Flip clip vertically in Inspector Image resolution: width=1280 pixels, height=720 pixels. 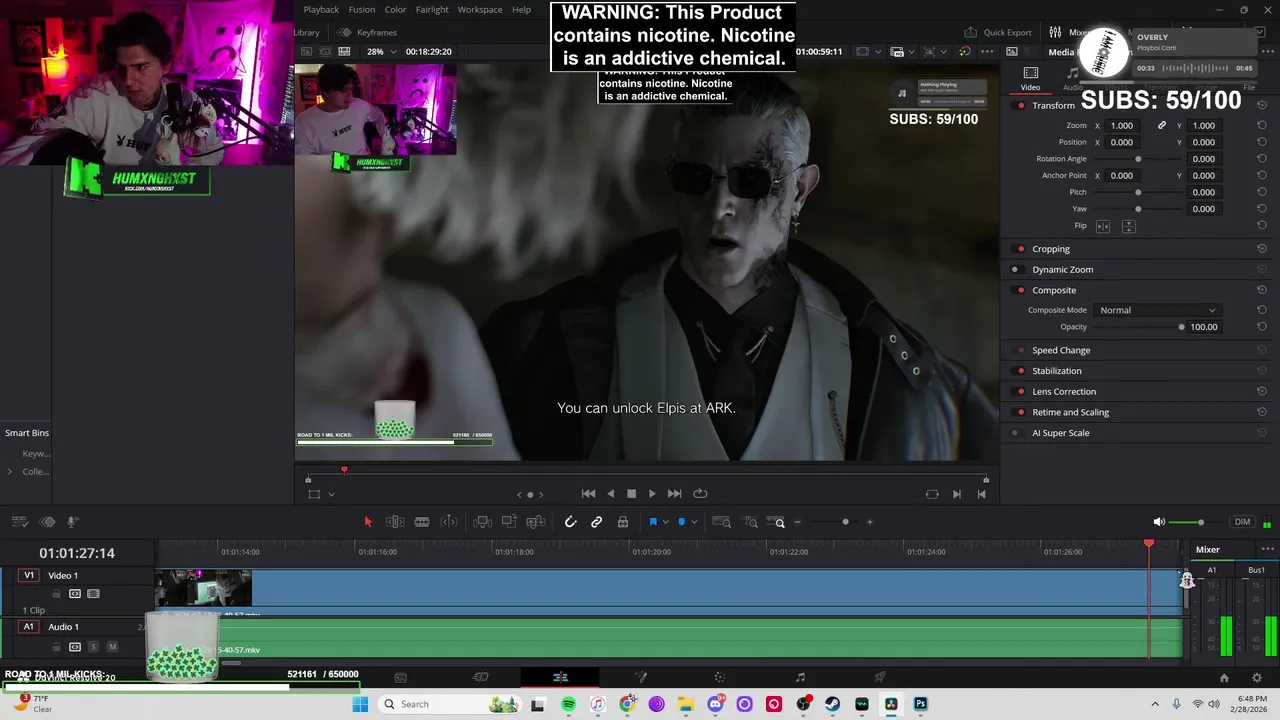[1128, 226]
